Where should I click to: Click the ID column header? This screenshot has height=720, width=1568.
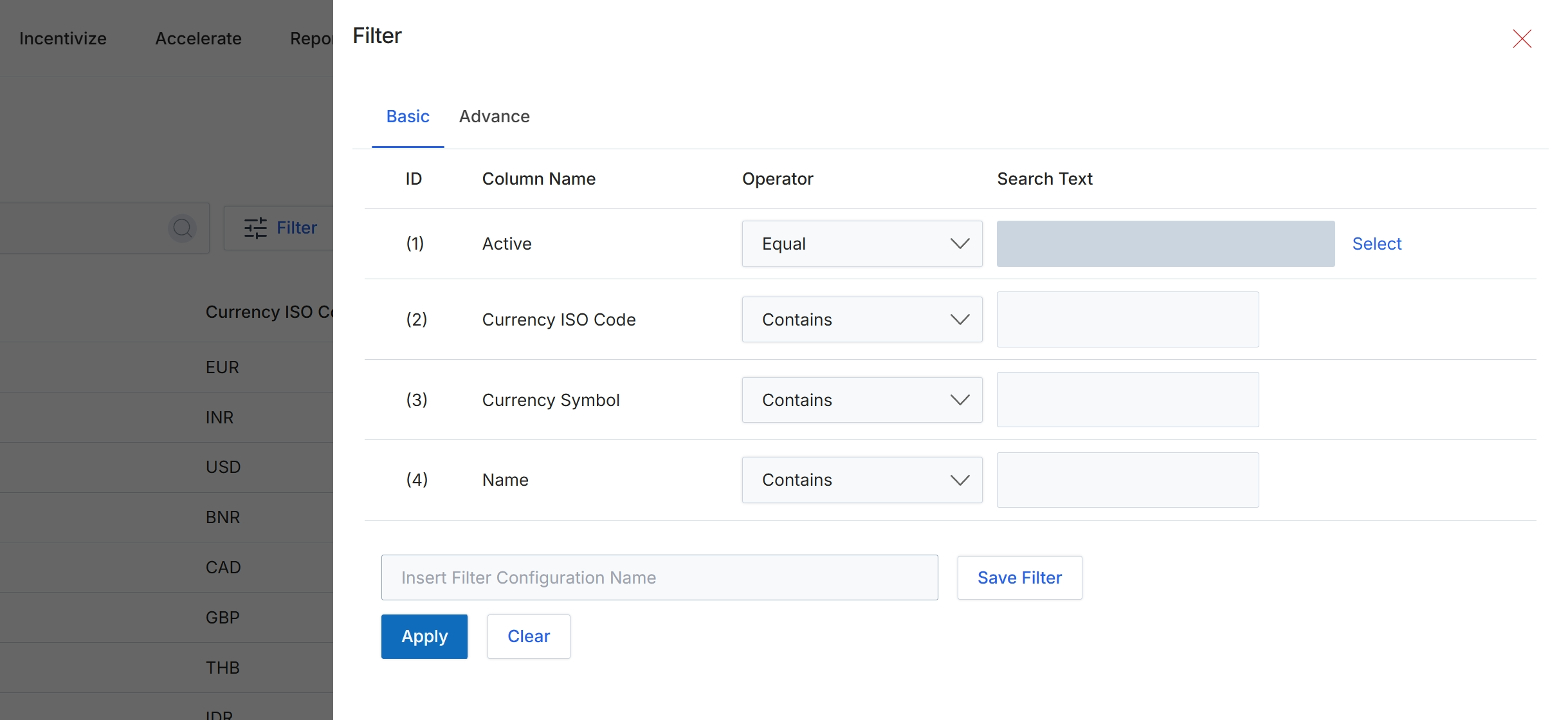[414, 179]
